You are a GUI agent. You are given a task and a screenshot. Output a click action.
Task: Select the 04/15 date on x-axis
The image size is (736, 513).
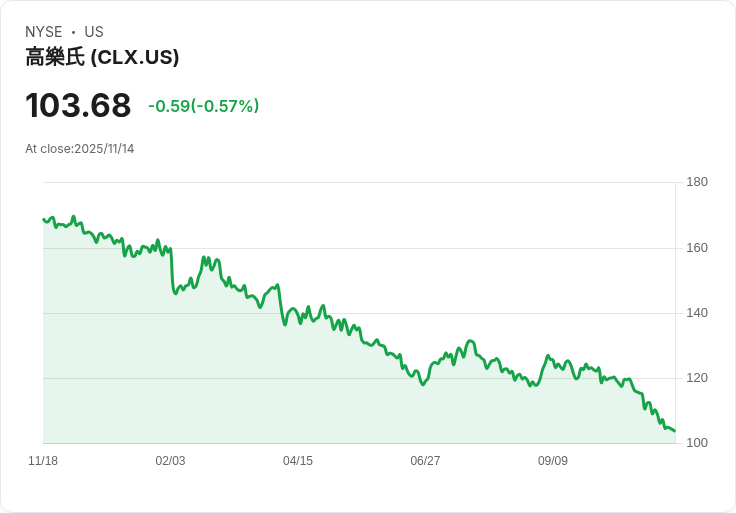point(298,461)
